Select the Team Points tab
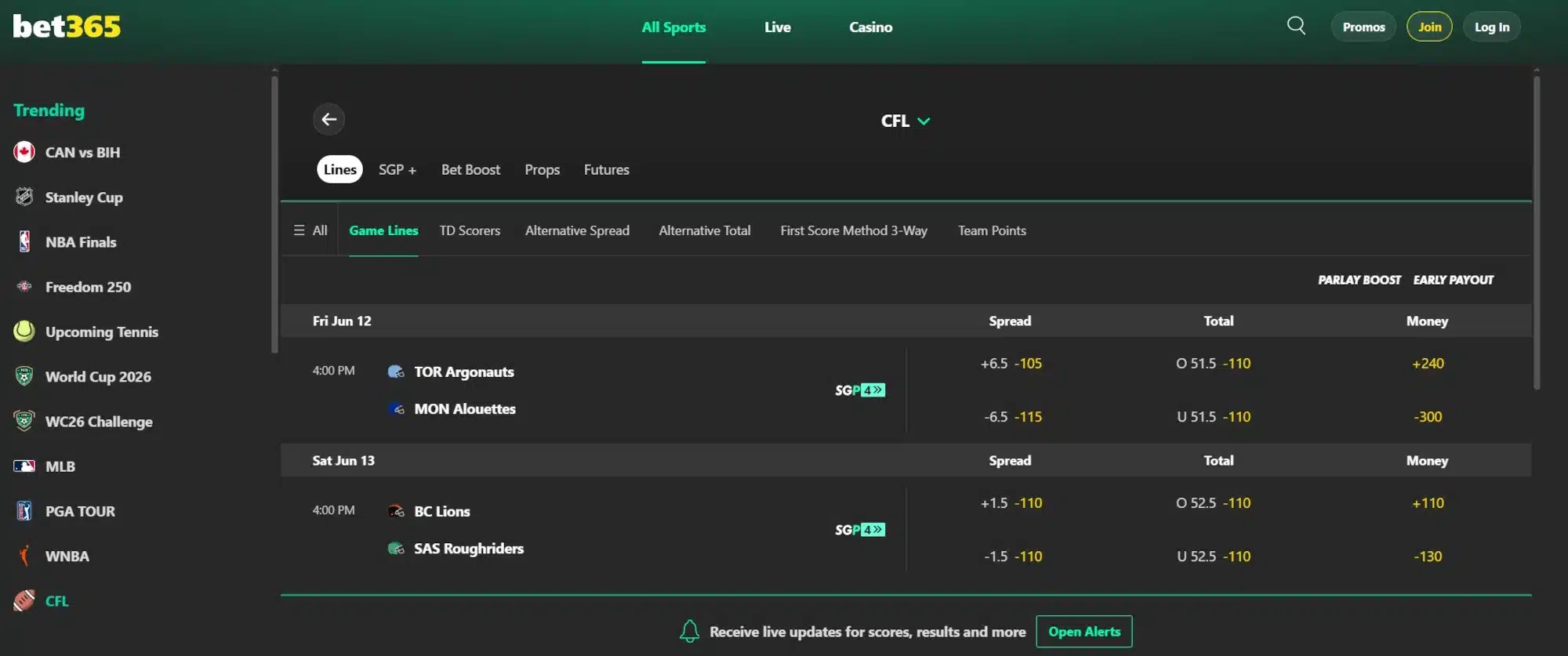Viewport: 1568px width, 656px height. pos(992,230)
